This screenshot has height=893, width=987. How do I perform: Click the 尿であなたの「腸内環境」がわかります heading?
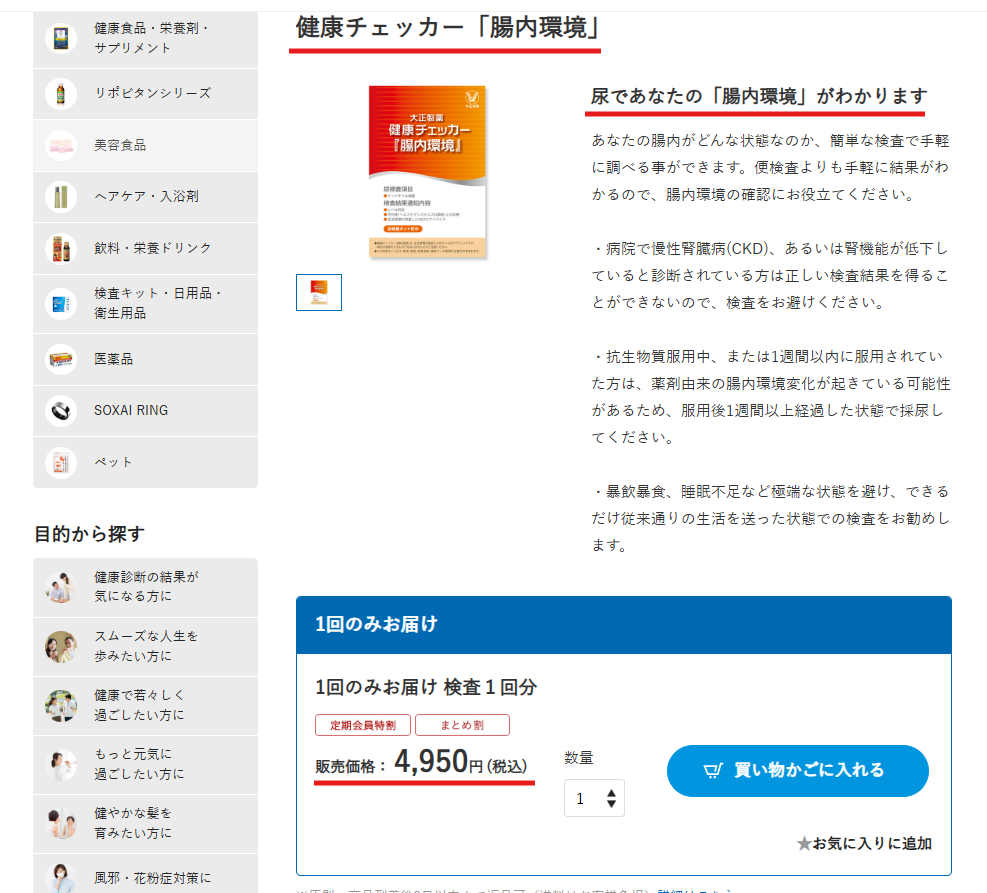(x=759, y=96)
